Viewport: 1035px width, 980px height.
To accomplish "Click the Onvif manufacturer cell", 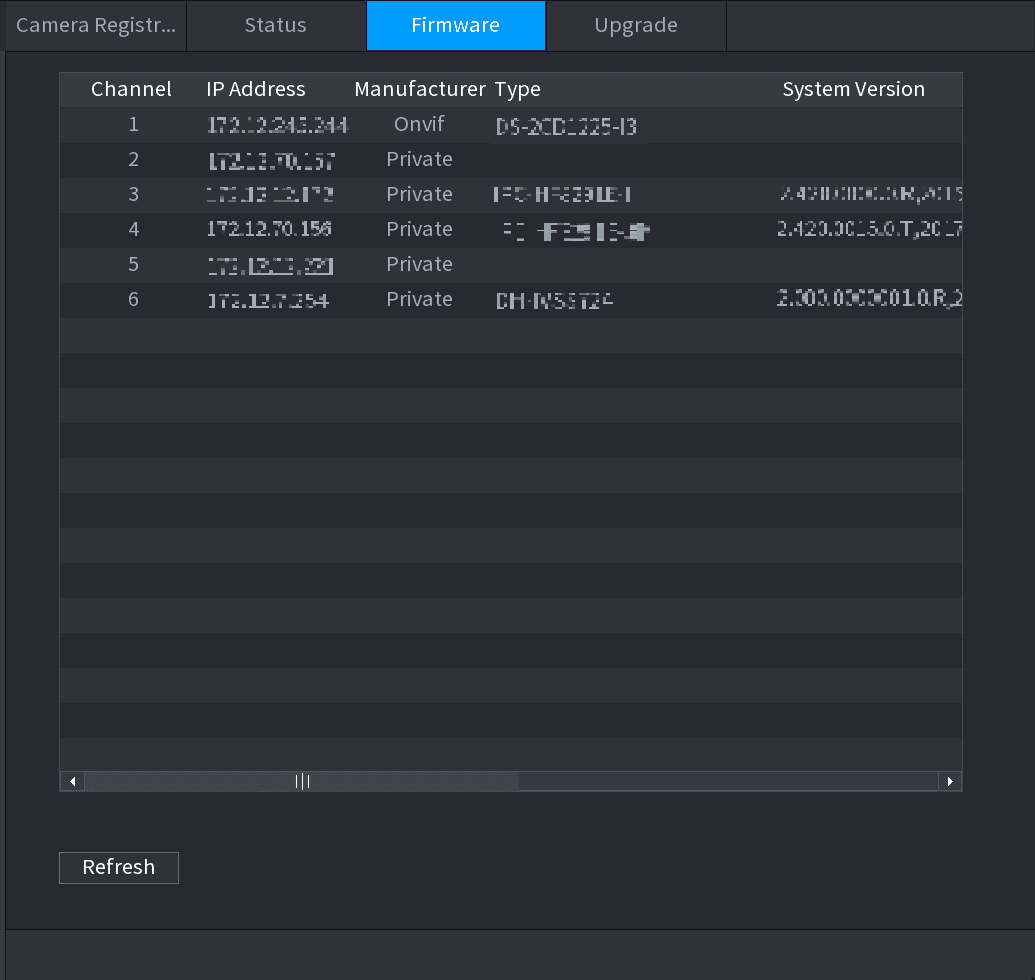I will pyautogui.click(x=419, y=124).
